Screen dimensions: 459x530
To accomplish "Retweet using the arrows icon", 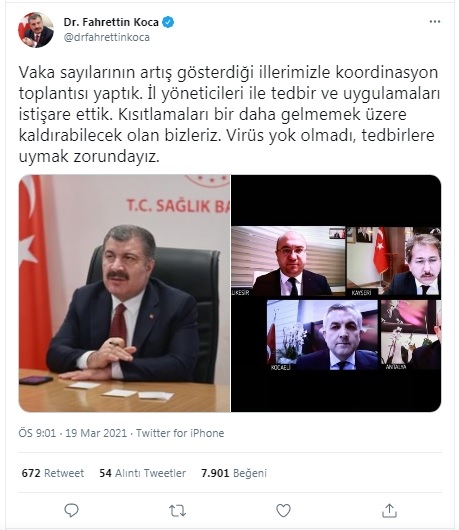I will click(x=177, y=510).
